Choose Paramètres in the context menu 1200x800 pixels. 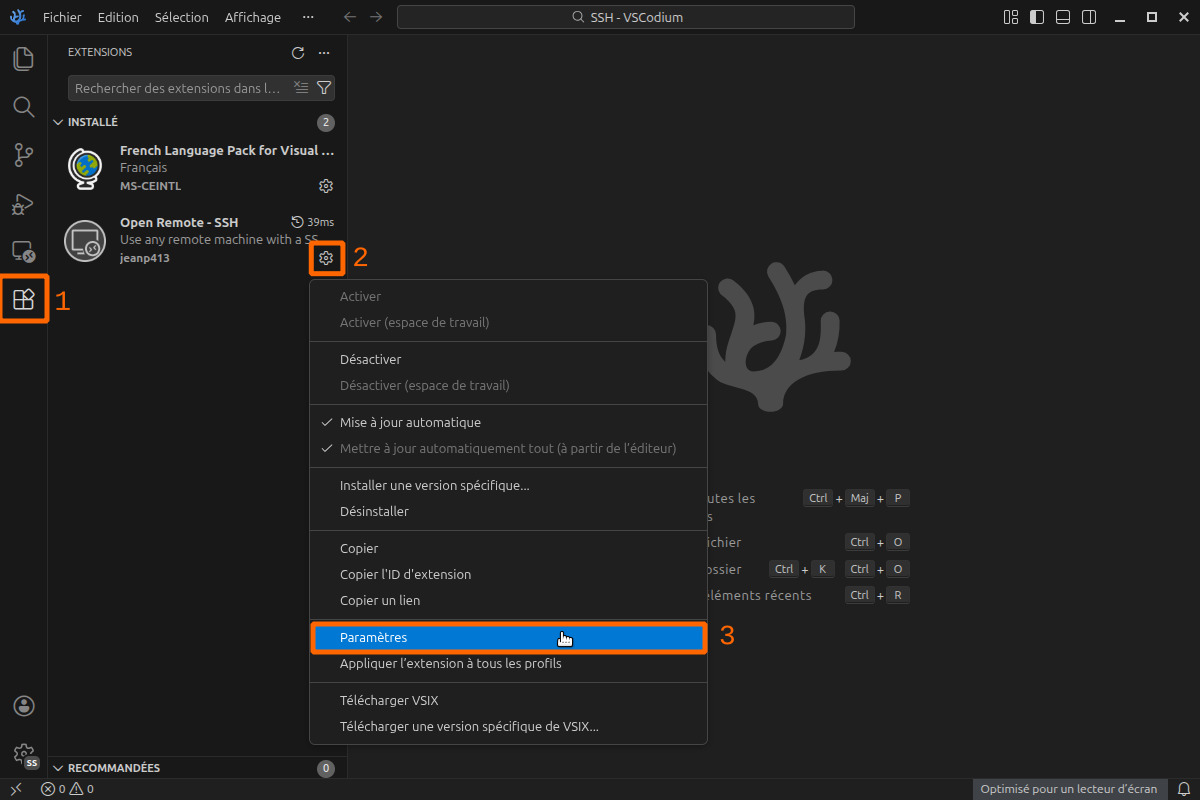point(508,637)
